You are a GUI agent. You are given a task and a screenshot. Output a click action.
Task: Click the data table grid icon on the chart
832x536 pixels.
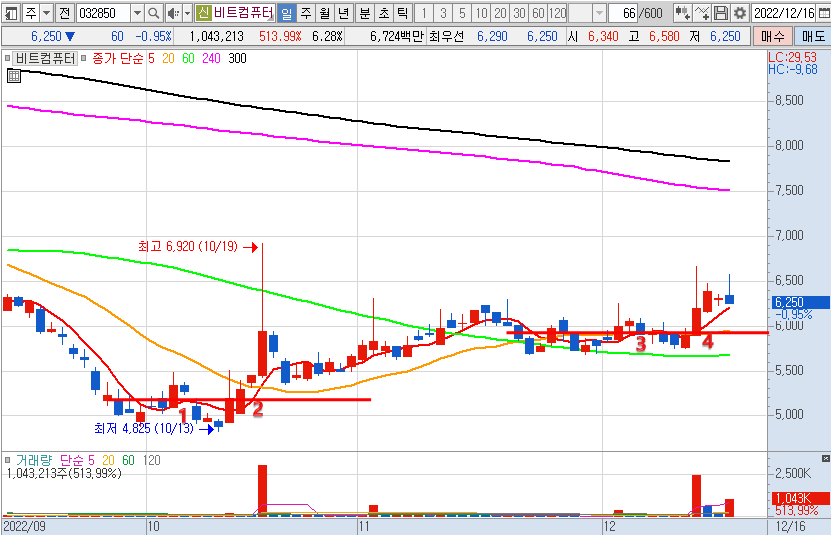[x=14, y=76]
